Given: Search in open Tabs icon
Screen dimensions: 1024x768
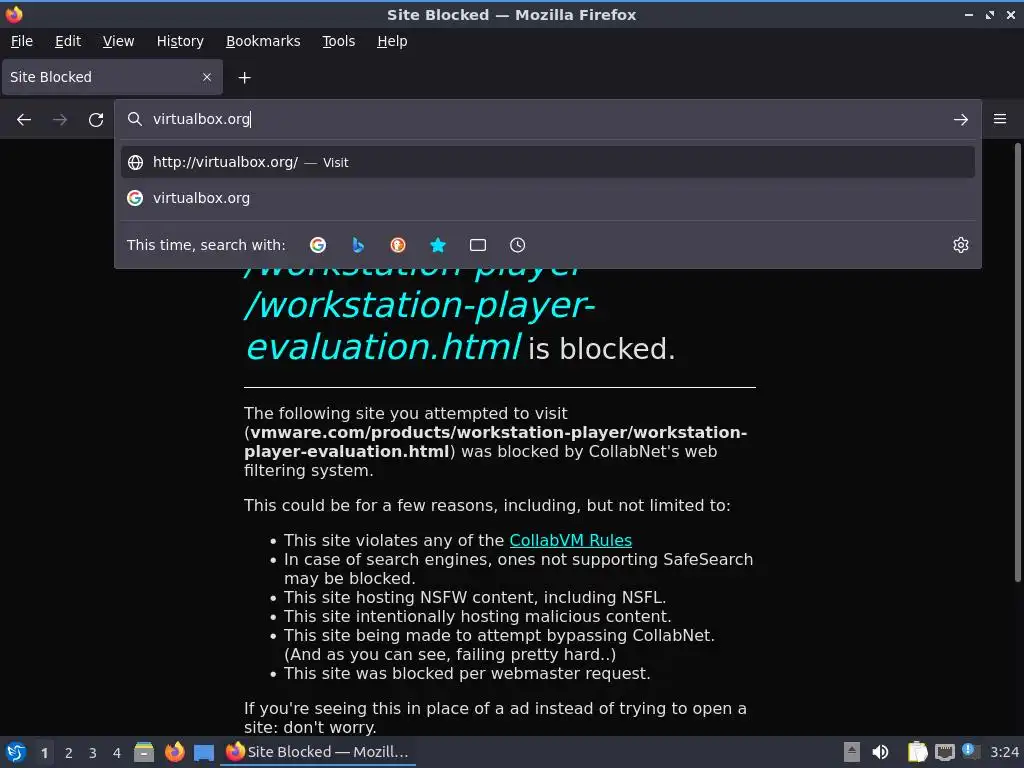Looking at the screenshot, I should (x=477, y=245).
